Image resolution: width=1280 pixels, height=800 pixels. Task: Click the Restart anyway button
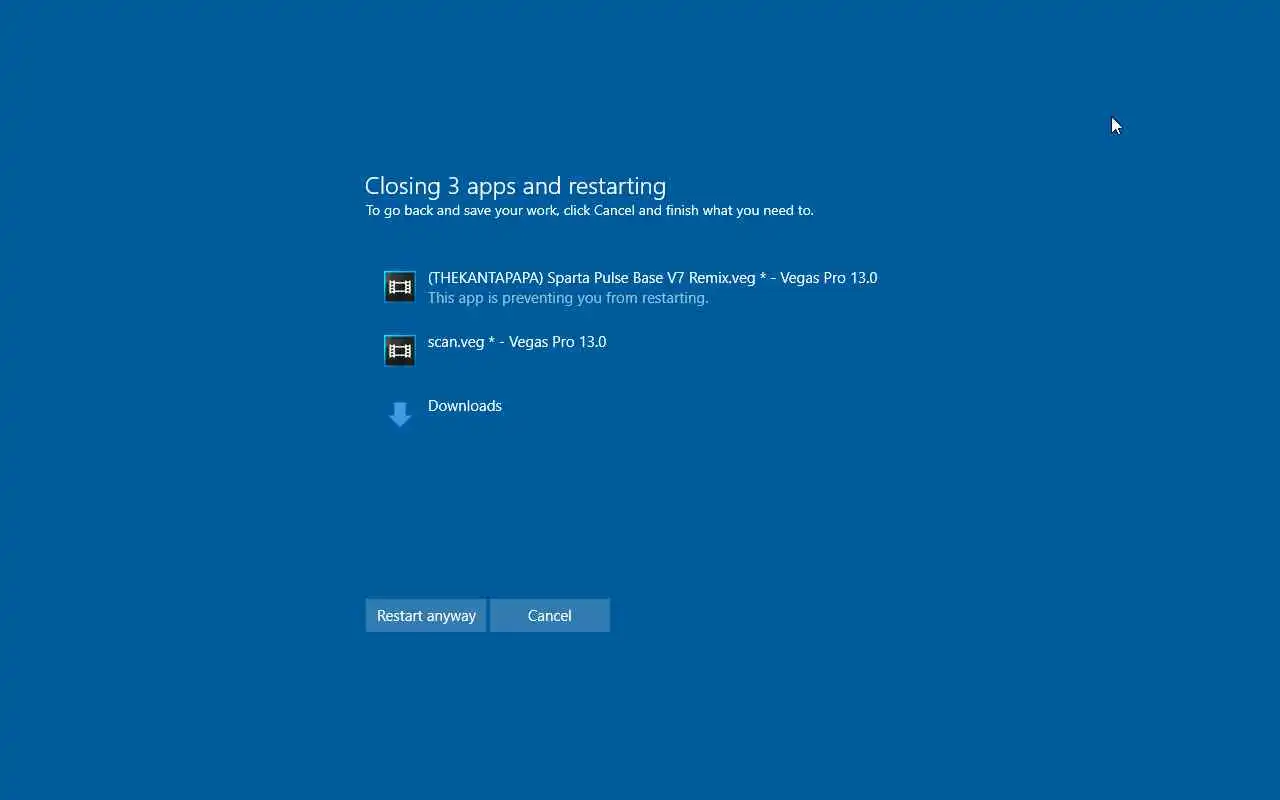pos(425,615)
